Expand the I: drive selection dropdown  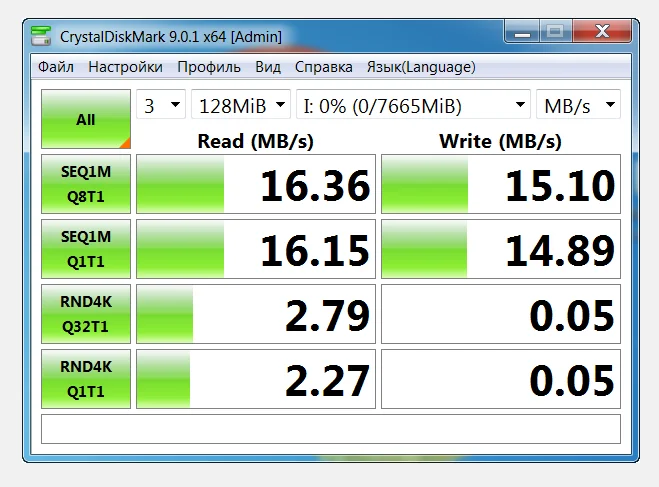point(414,104)
